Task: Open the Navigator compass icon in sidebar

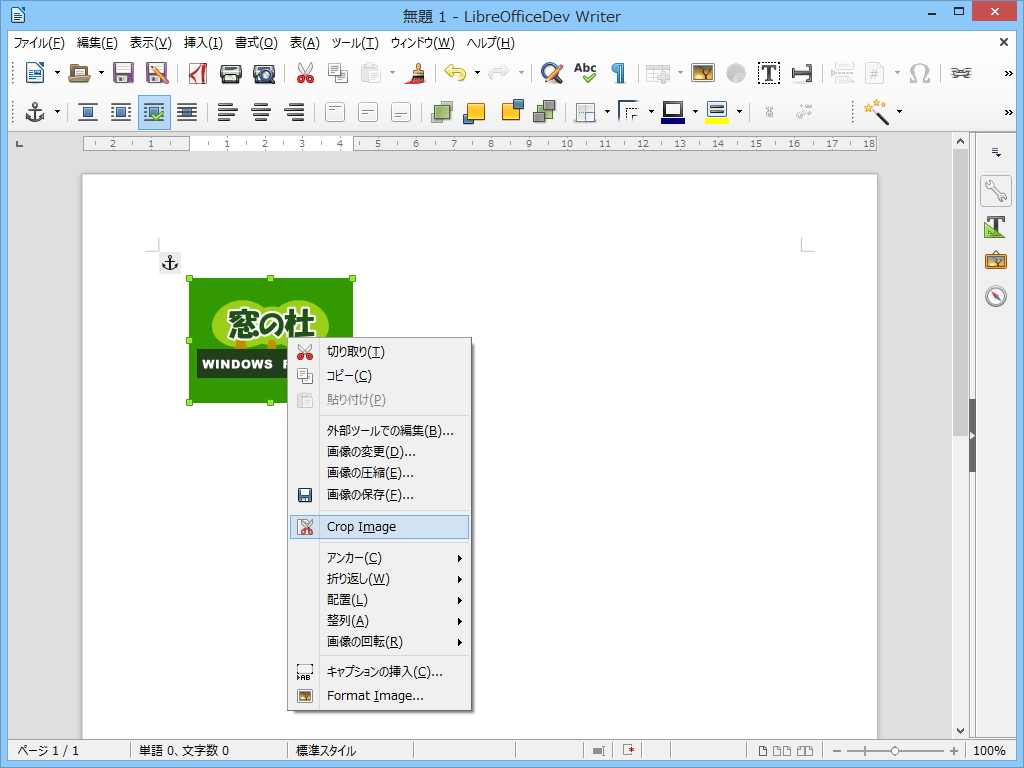Action: click(995, 295)
